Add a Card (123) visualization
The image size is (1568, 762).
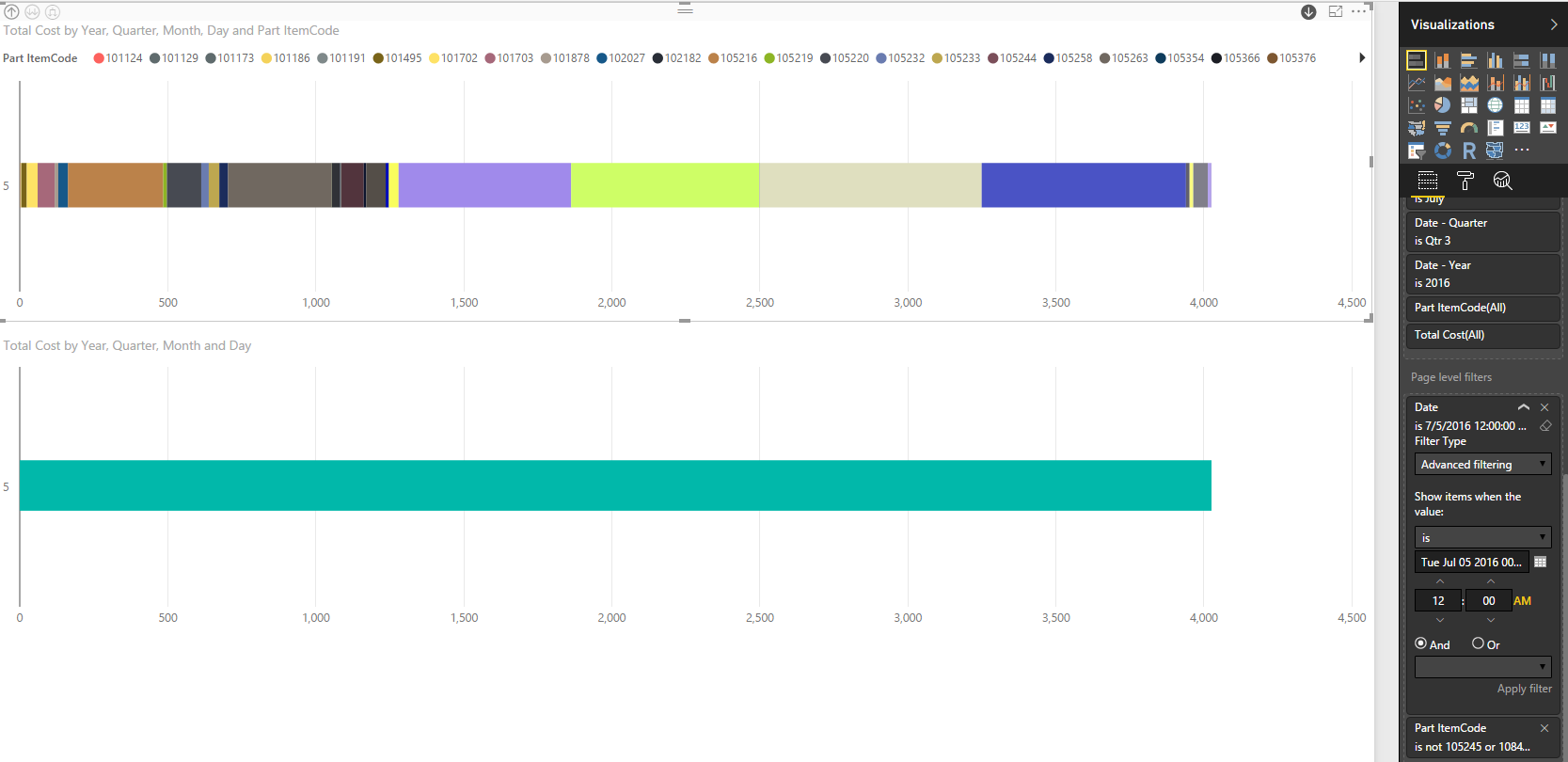pyautogui.click(x=1521, y=128)
